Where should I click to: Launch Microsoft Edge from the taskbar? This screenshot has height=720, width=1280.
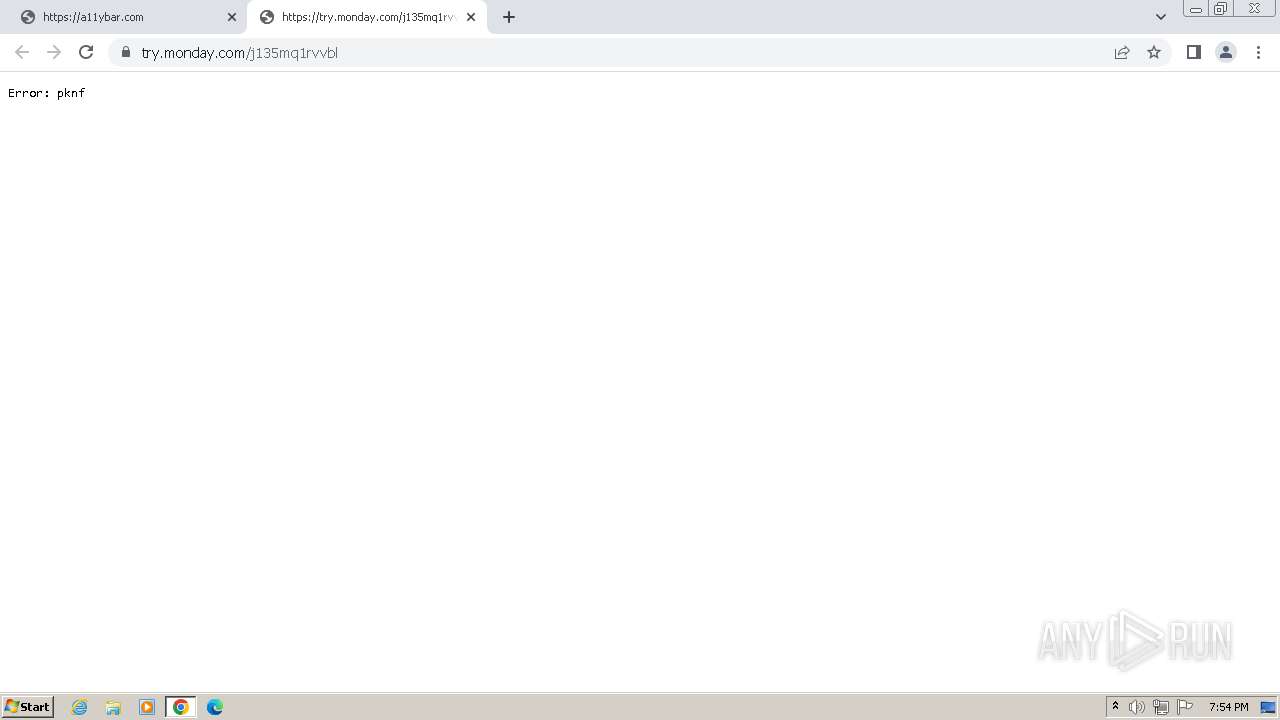pyautogui.click(x=215, y=707)
